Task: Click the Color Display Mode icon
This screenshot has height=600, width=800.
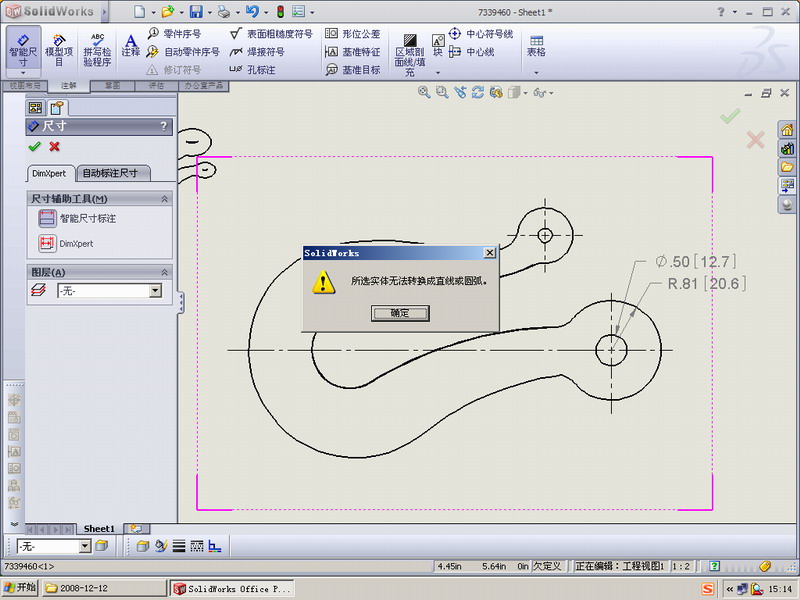Action: click(215, 546)
